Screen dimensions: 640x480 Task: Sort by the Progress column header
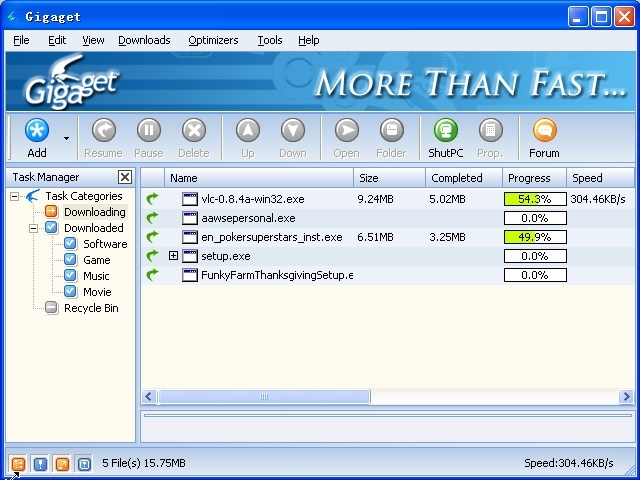(534, 178)
